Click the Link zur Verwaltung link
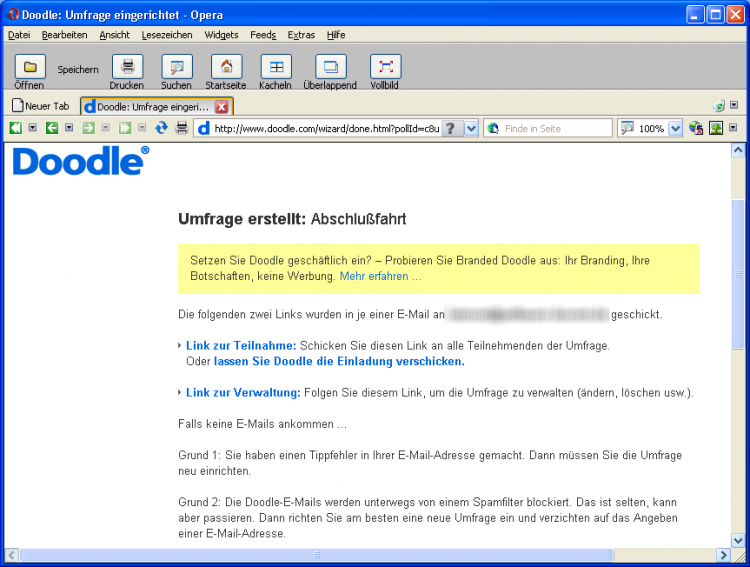 [x=243, y=392]
